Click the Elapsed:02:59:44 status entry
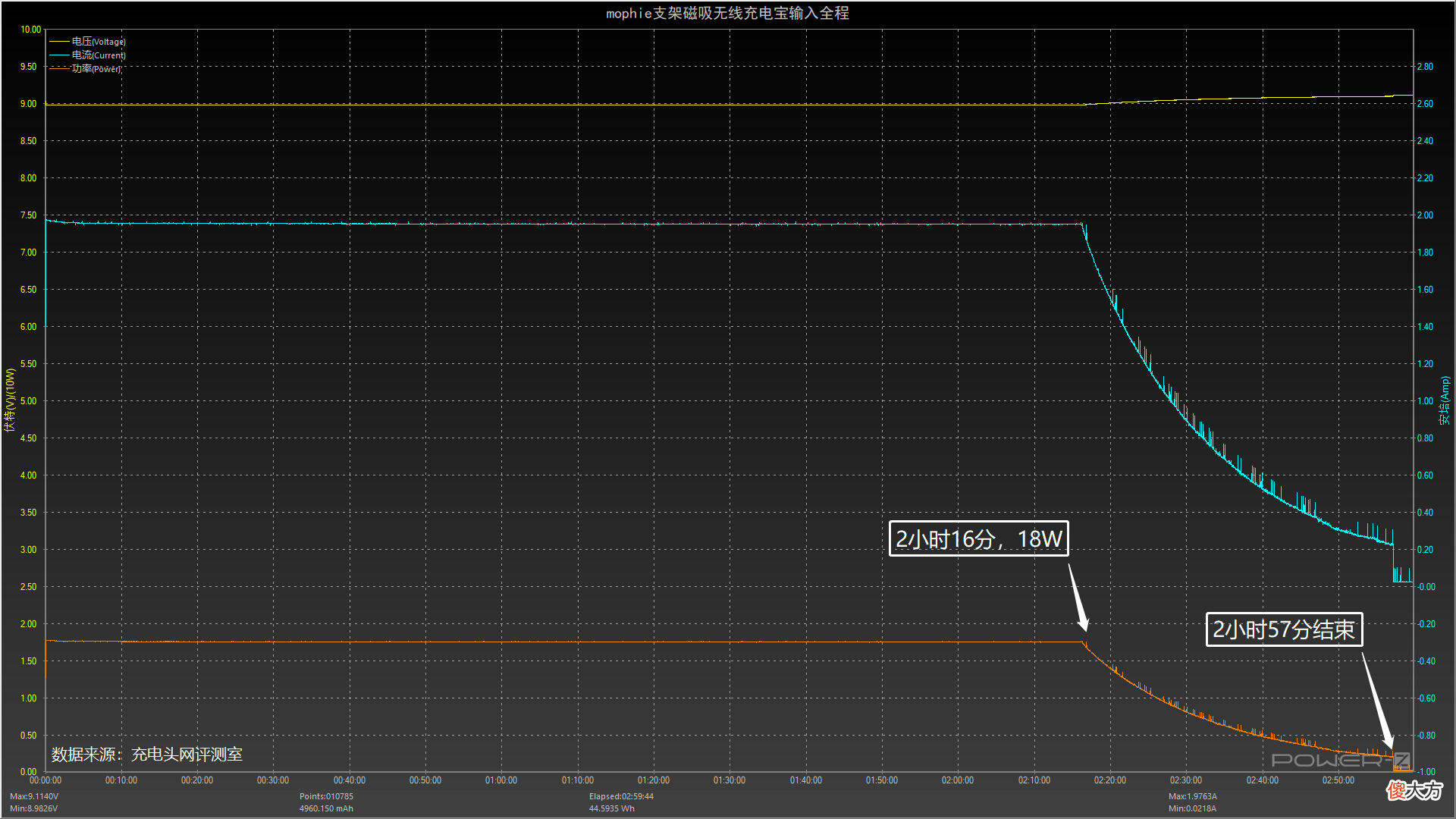Viewport: 1456px width, 819px height. [x=621, y=796]
